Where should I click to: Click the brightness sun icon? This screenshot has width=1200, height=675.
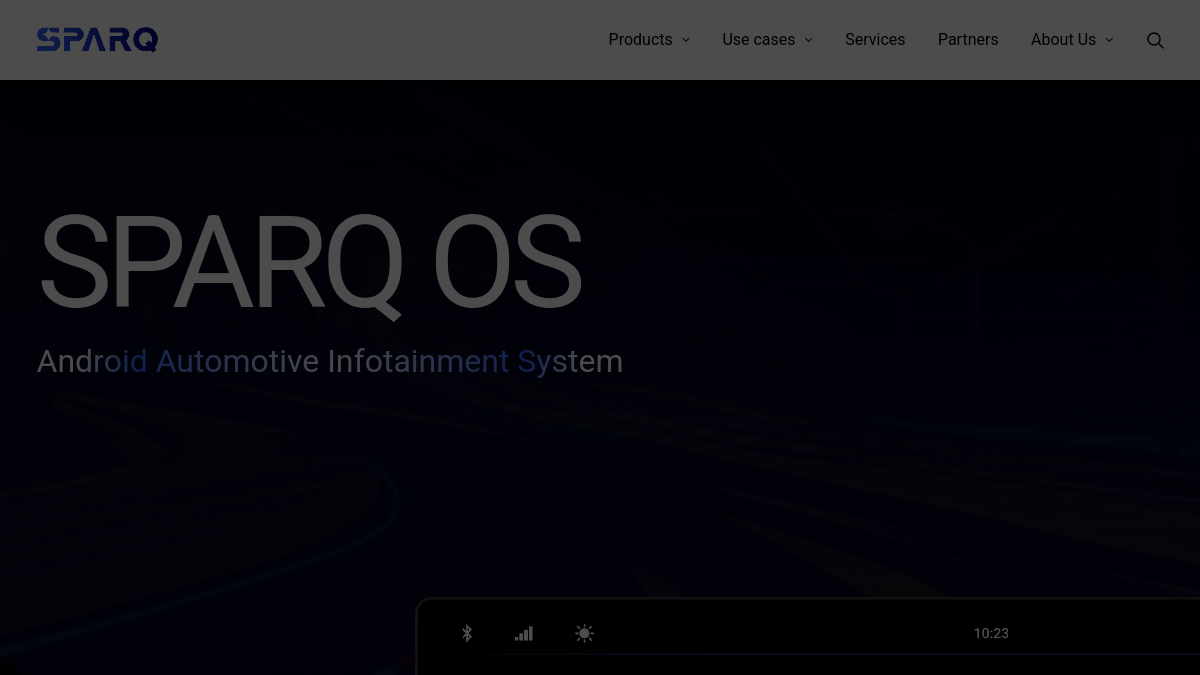[585, 633]
